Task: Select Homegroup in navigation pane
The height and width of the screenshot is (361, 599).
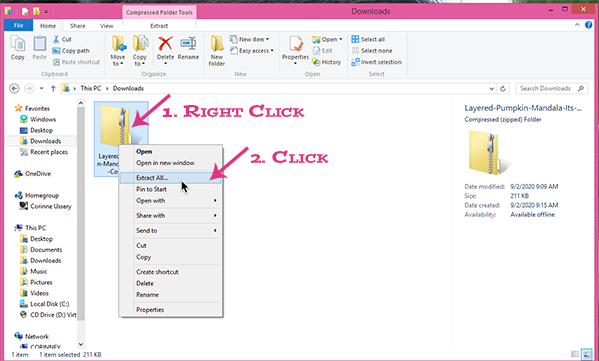Action: coord(36,196)
